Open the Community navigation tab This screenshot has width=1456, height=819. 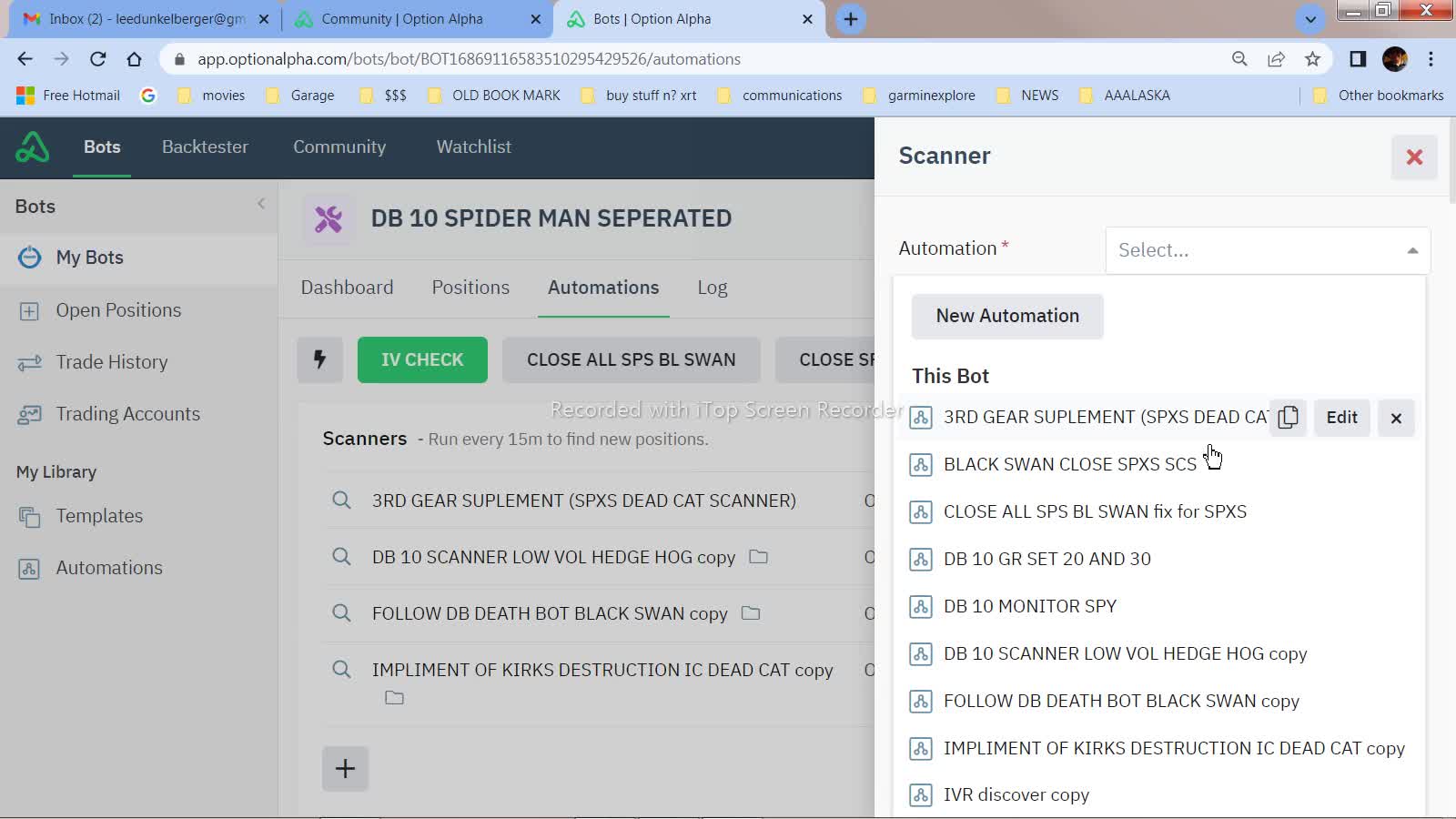coord(339,147)
